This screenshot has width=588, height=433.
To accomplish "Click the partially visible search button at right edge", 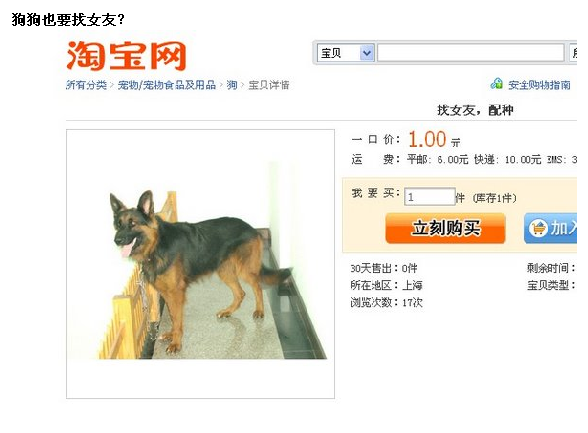I will [x=573, y=53].
